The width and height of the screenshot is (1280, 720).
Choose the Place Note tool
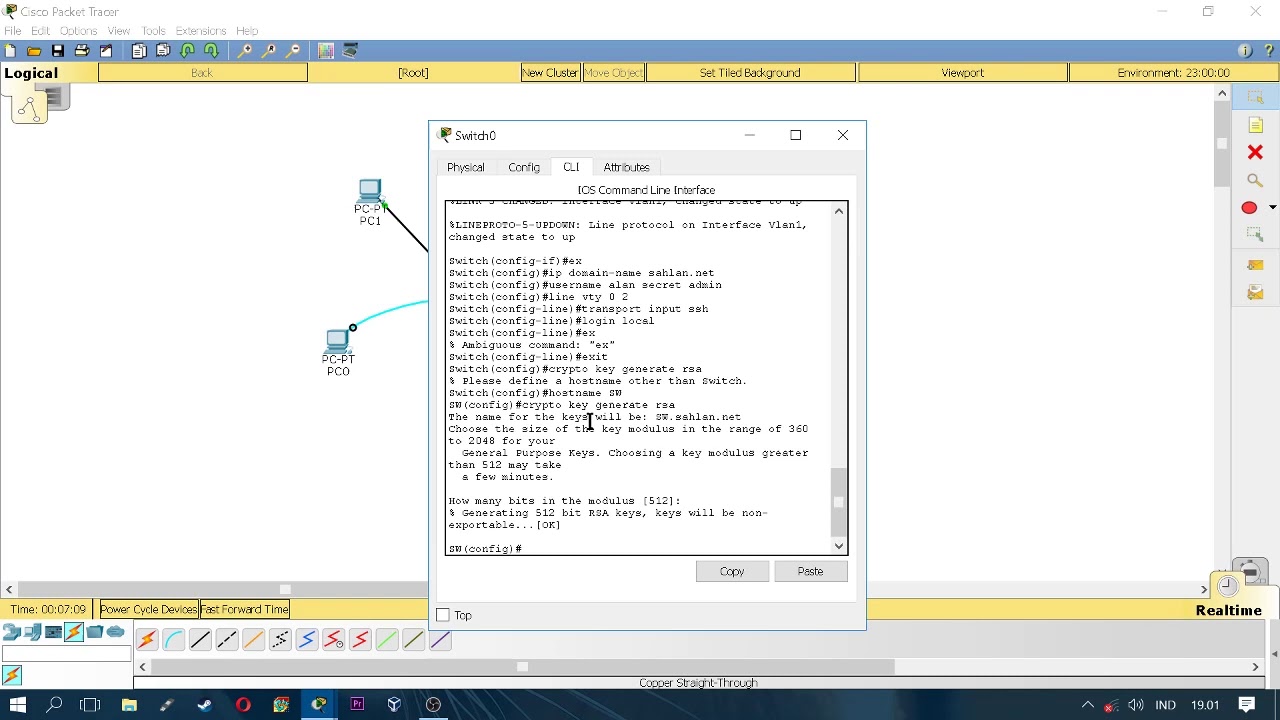tap(1256, 125)
